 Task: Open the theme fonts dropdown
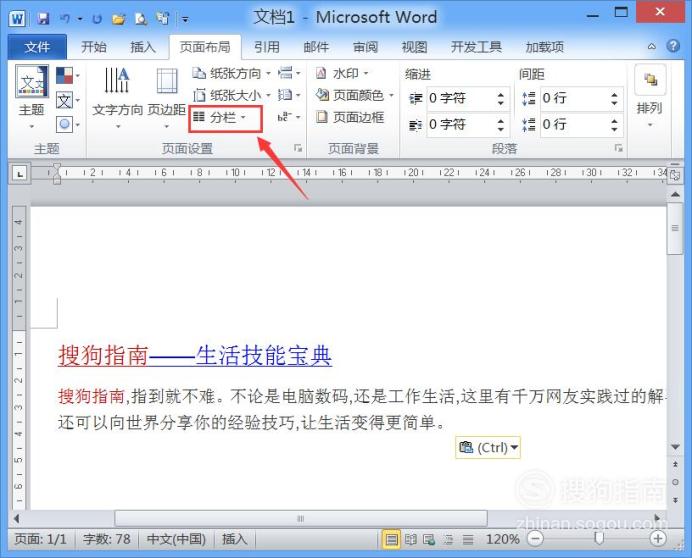point(68,101)
